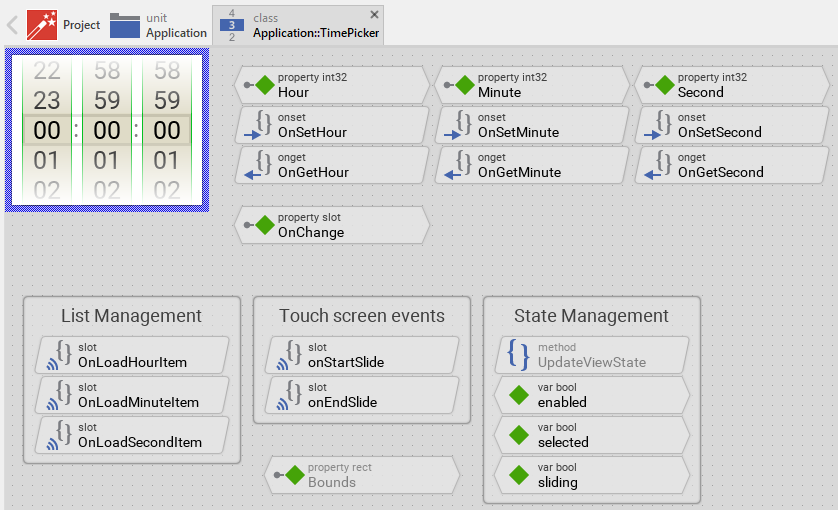The image size is (838, 510).
Task: Click the braces icon of OnGetSecond
Action: [x=662, y=164]
